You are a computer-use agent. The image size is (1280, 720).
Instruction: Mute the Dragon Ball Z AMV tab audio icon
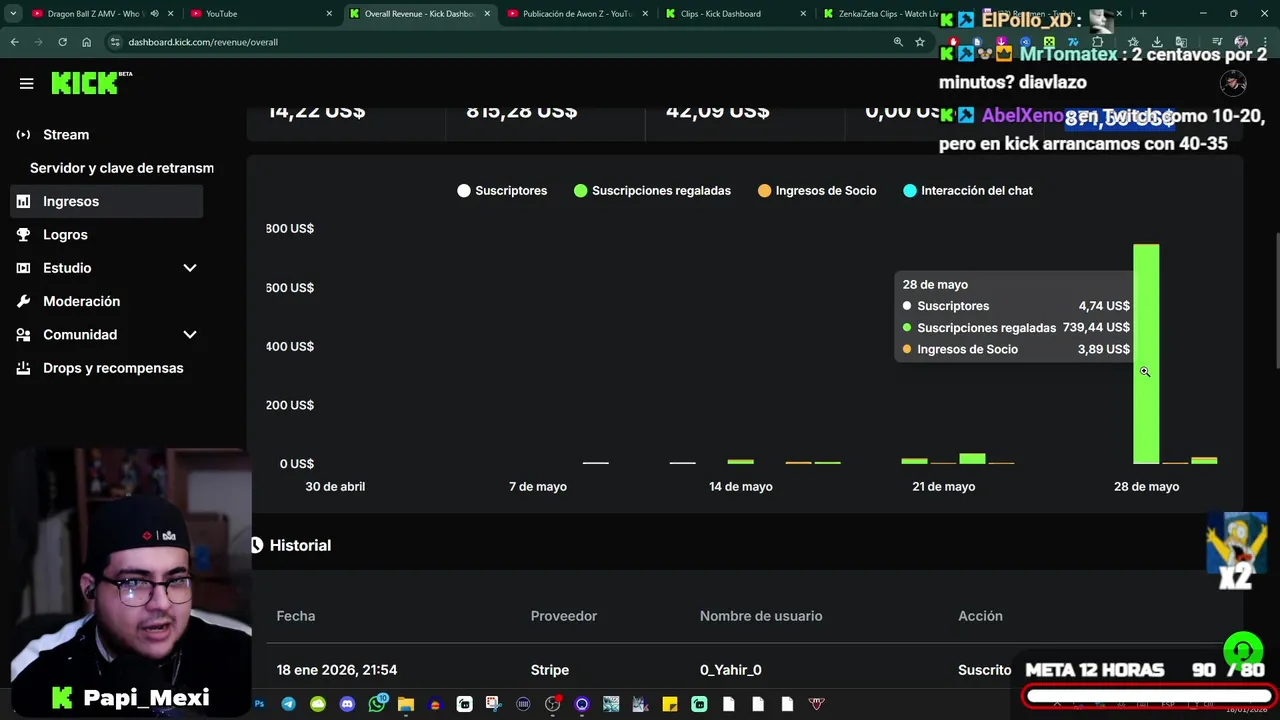[154, 14]
